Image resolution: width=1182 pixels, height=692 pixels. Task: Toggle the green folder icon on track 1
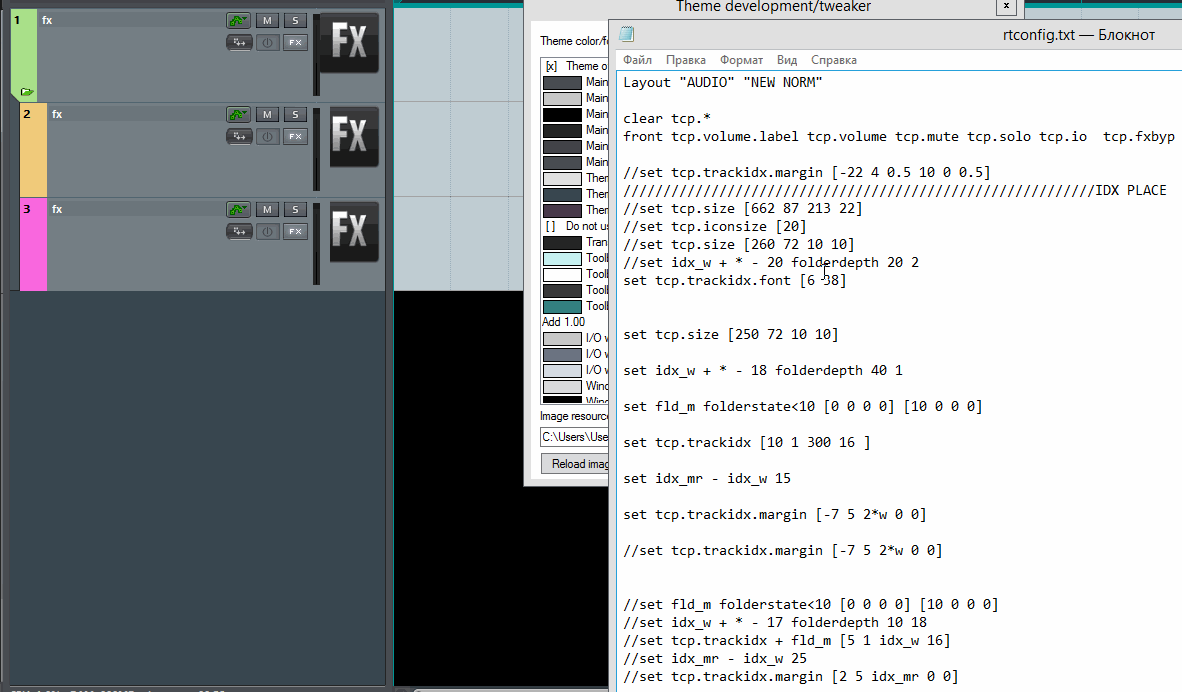[x=26, y=92]
